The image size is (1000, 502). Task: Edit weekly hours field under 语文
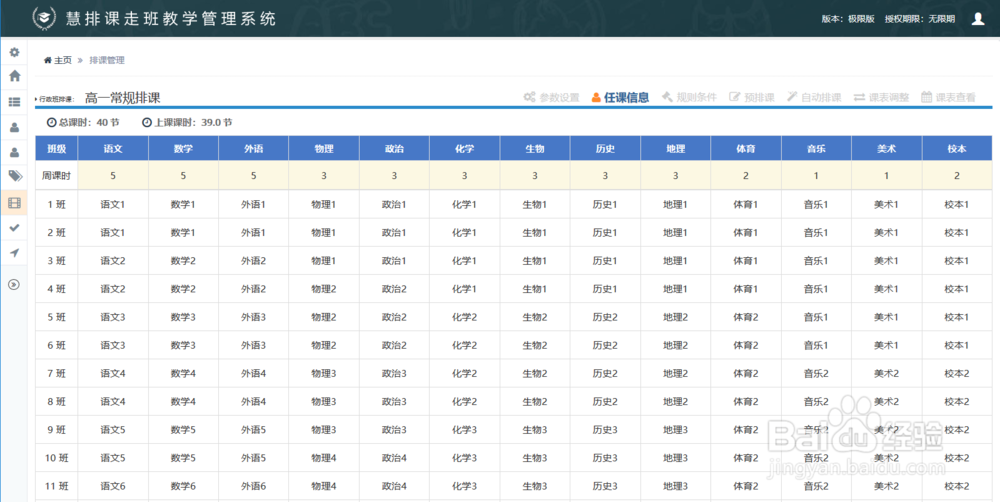click(113, 175)
